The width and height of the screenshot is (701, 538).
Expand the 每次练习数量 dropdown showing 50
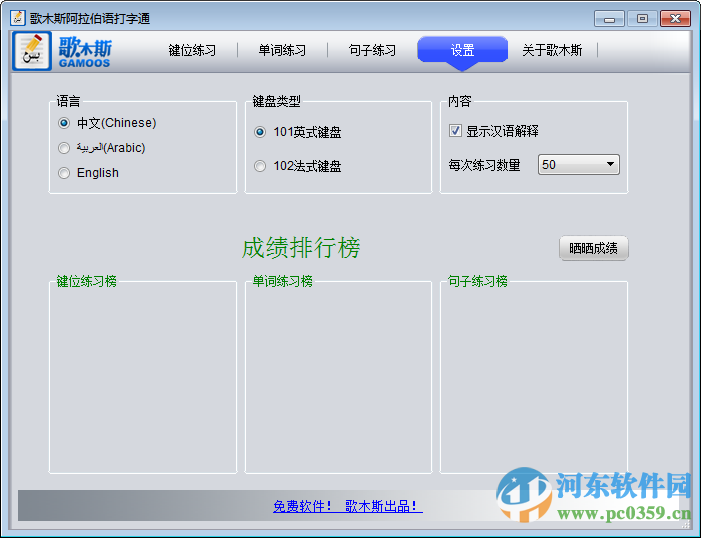[579, 165]
